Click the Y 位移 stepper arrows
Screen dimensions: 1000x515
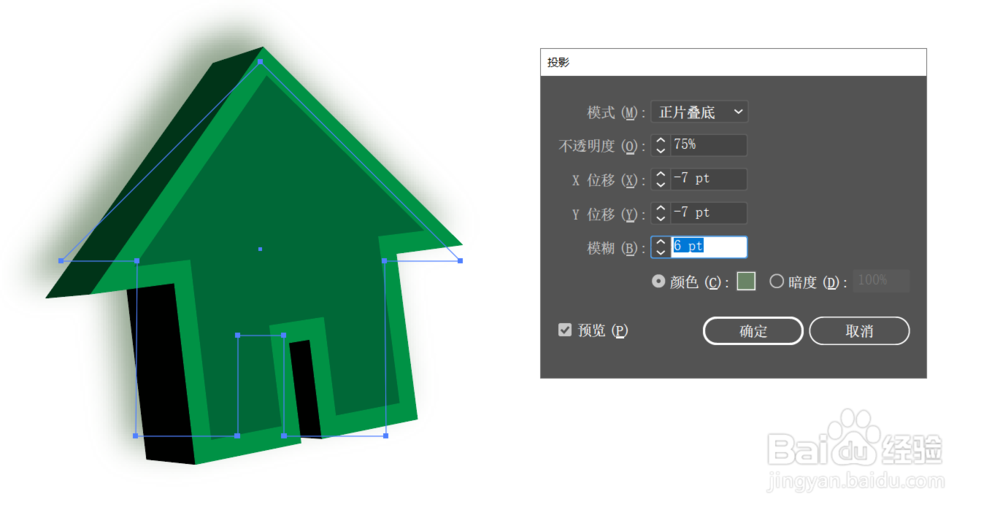point(661,213)
